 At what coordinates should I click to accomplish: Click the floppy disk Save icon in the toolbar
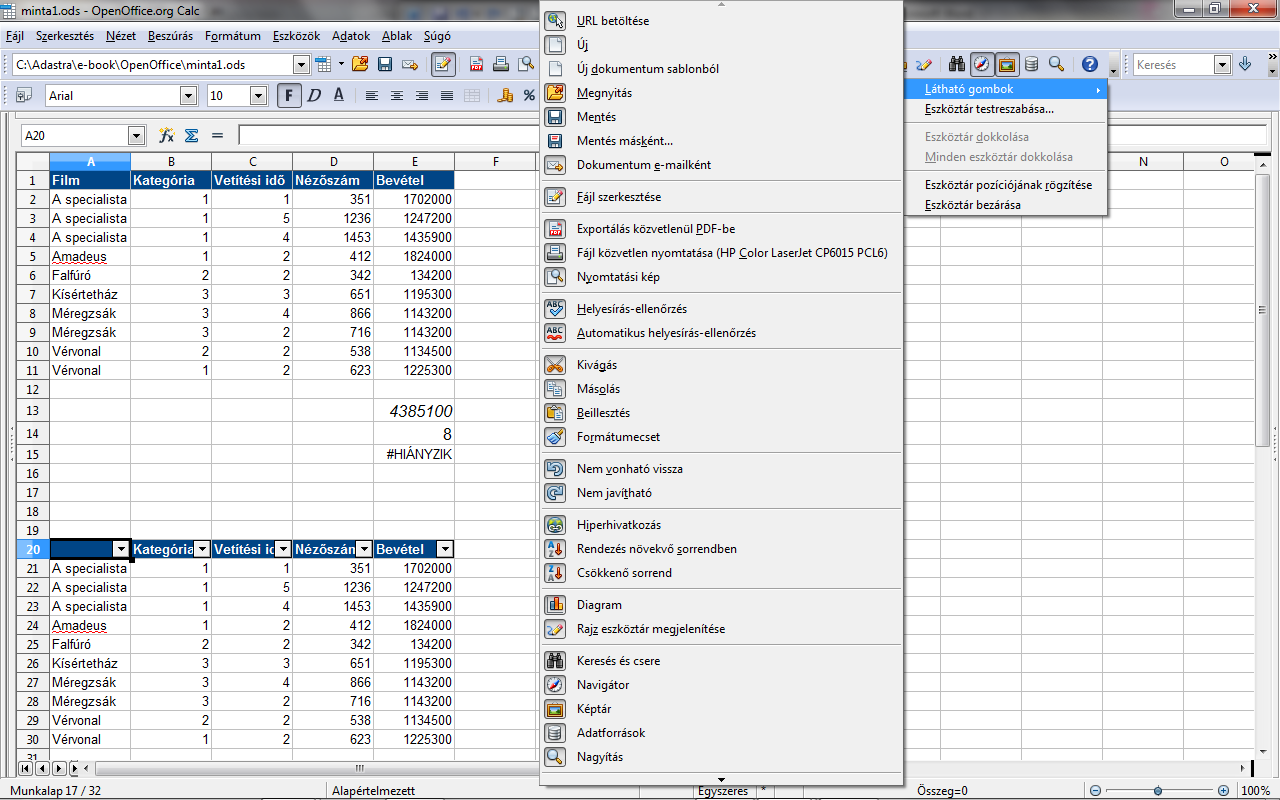[385, 64]
